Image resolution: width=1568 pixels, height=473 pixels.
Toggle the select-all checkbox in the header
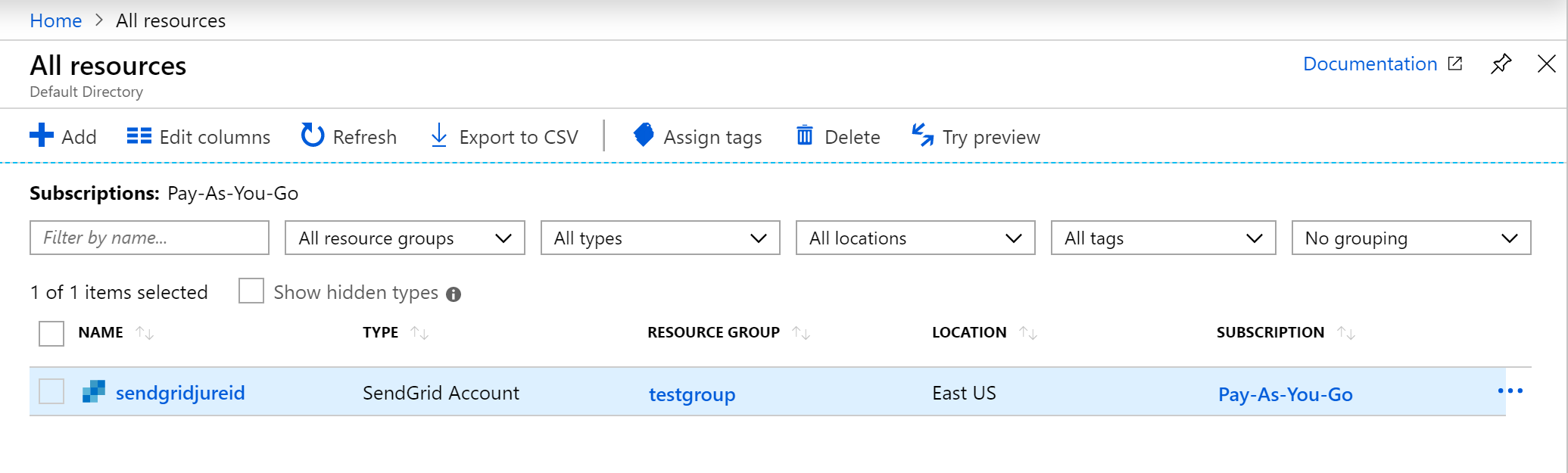tap(51, 333)
